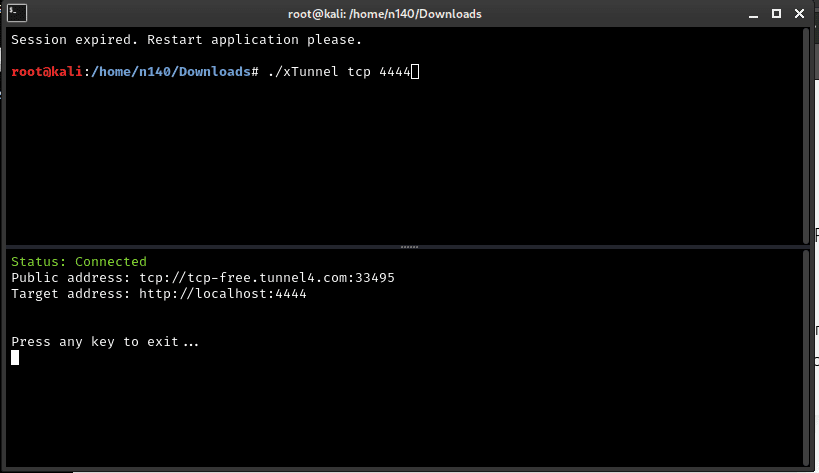Viewport: 819px width, 473px height.
Task: Click the Press any key to exit line
Action: tap(105, 342)
